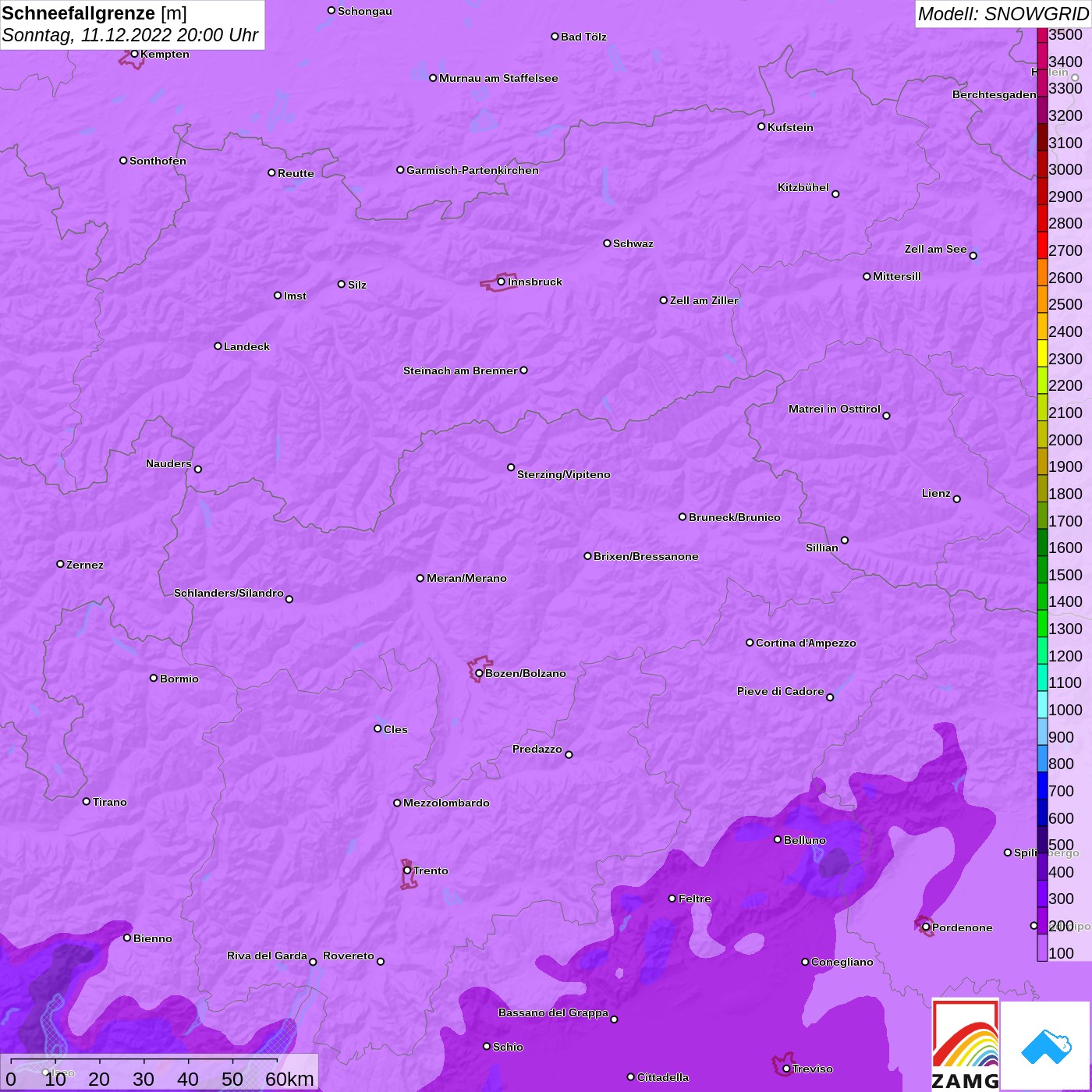Select the Lienz city label
Screen dimensions: 1092x1092
pos(936,493)
